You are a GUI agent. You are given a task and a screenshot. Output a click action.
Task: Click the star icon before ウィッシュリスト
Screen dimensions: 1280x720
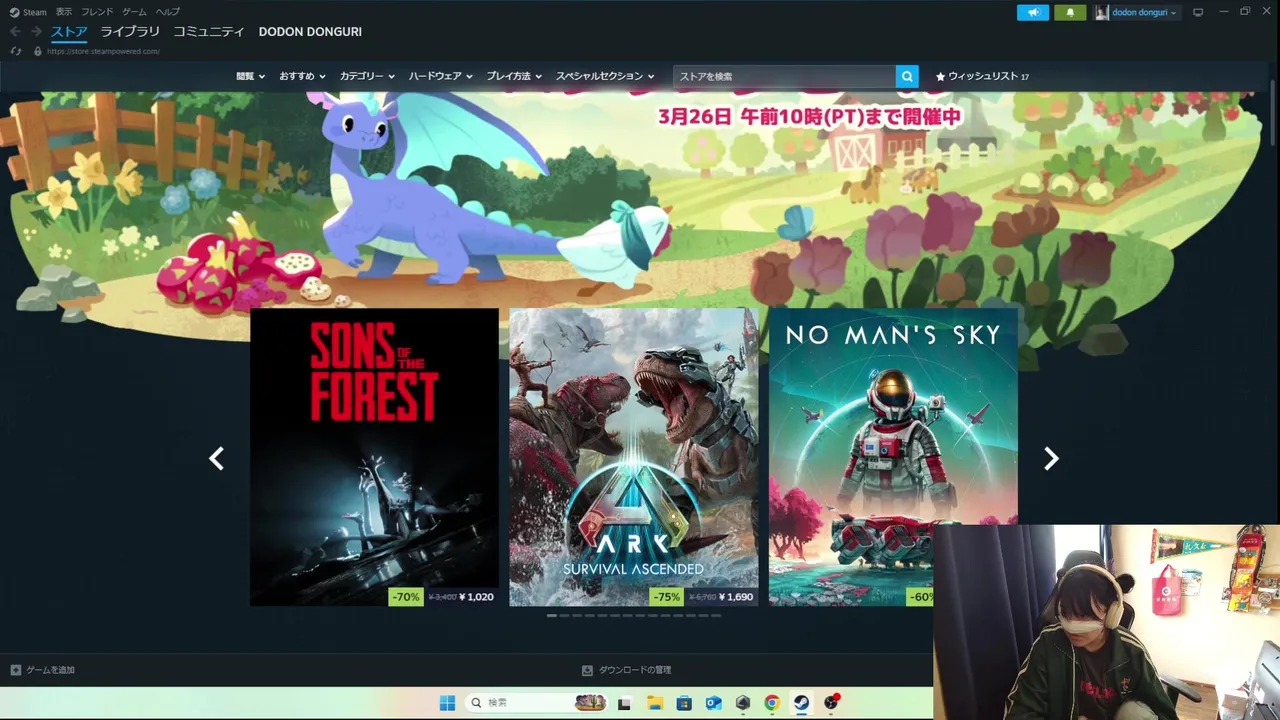[x=940, y=76]
